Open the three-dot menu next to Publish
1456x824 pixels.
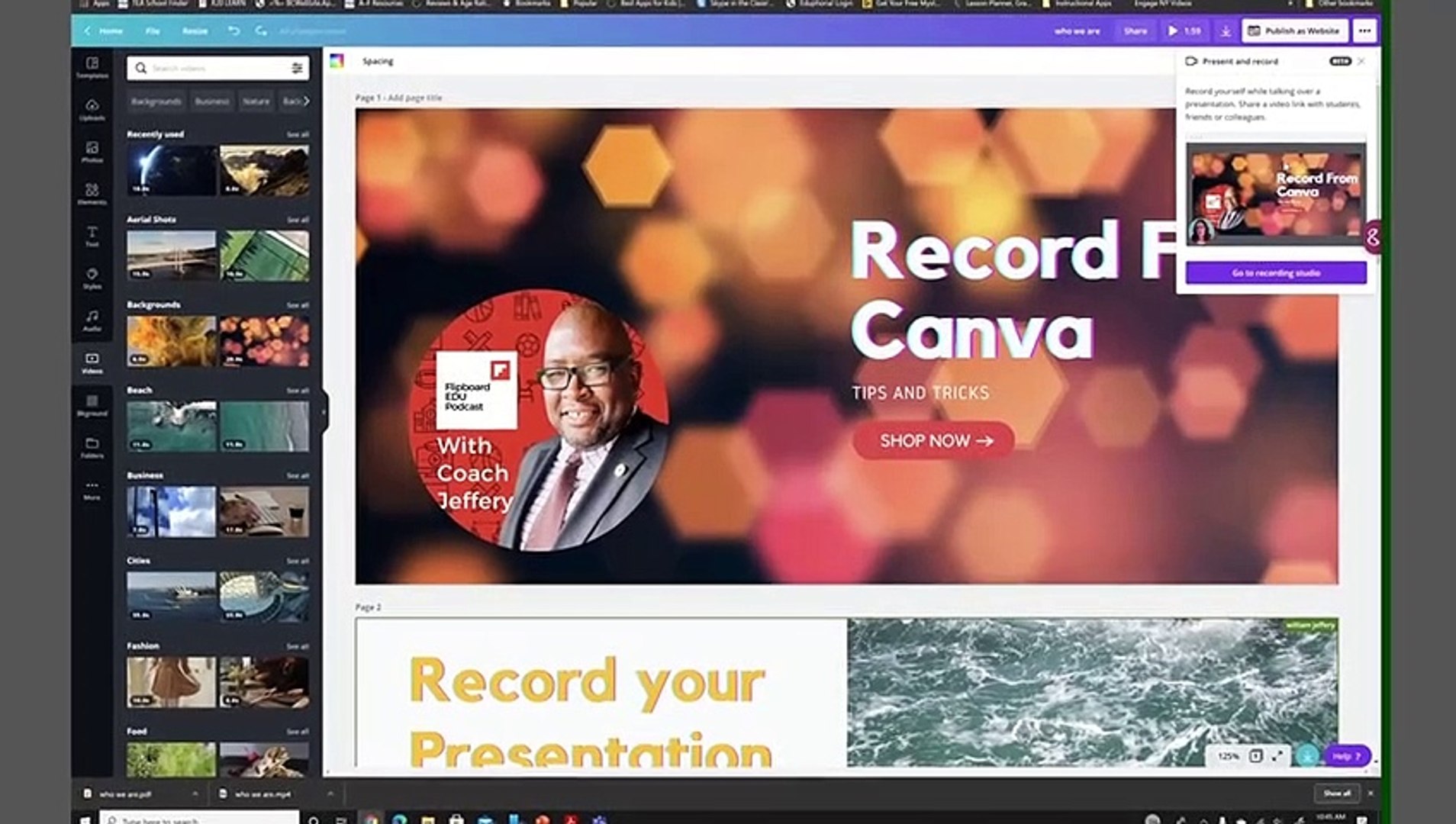(1365, 31)
